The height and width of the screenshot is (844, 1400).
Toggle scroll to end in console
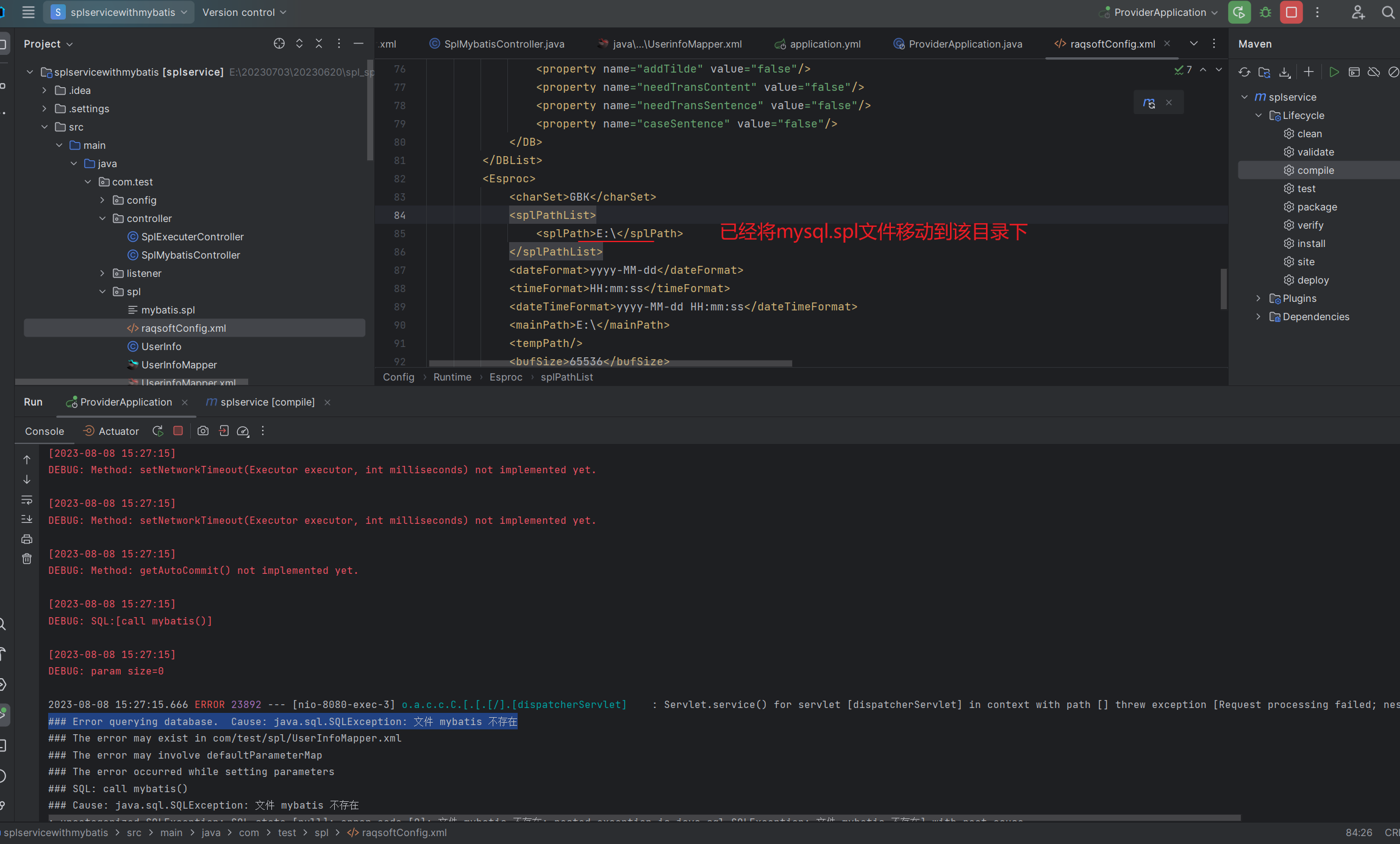click(27, 519)
